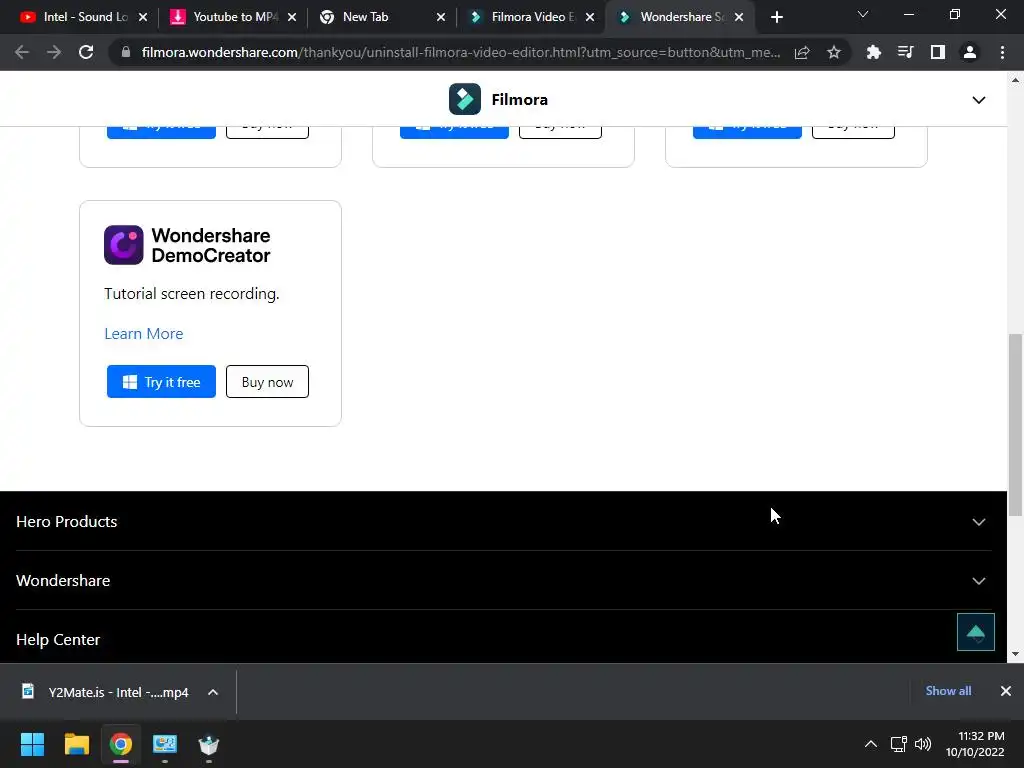Close the Filmora Video E tab
The image size is (1024, 768).
pos(590,17)
